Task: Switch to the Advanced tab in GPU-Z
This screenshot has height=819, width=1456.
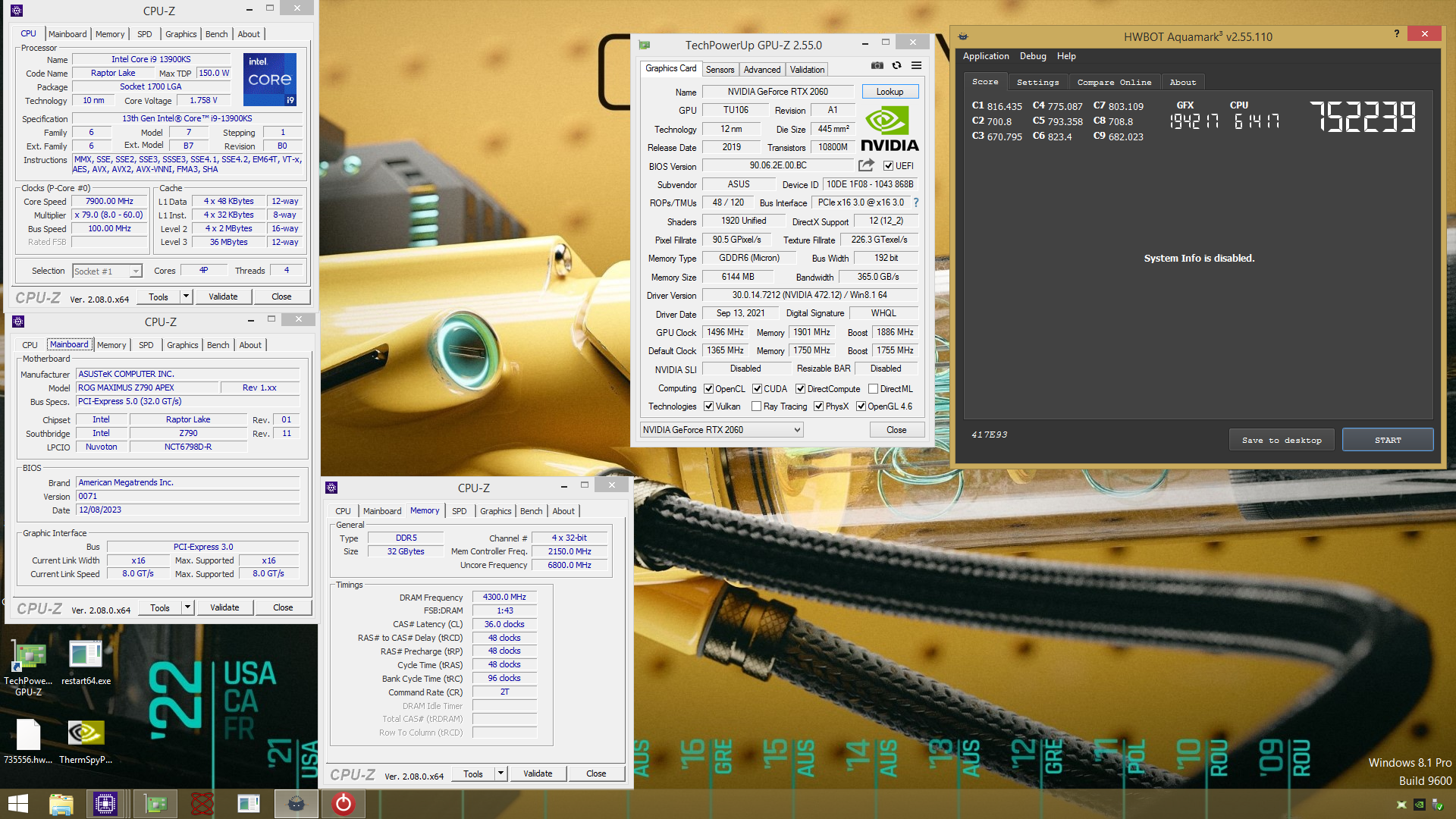Action: tap(761, 69)
